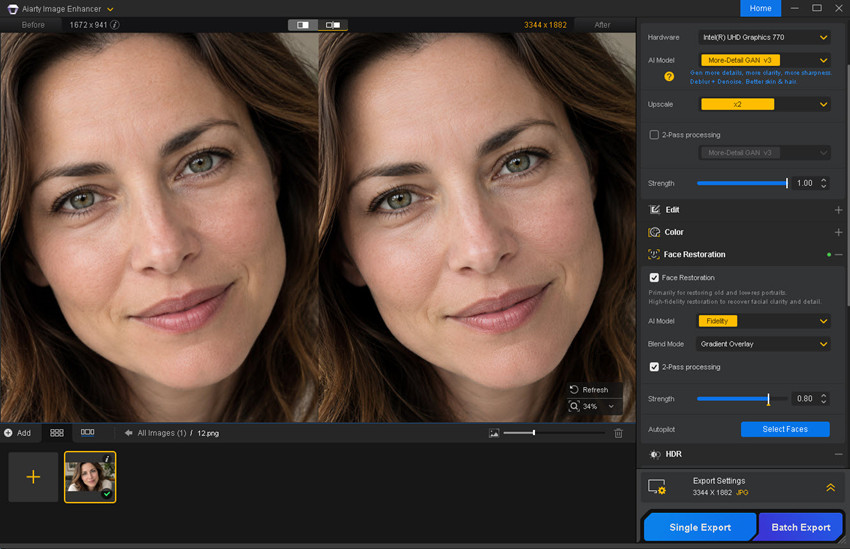Image resolution: width=850 pixels, height=549 pixels.
Task: Click the JPG format label in Export Settings
Action: [x=742, y=493]
